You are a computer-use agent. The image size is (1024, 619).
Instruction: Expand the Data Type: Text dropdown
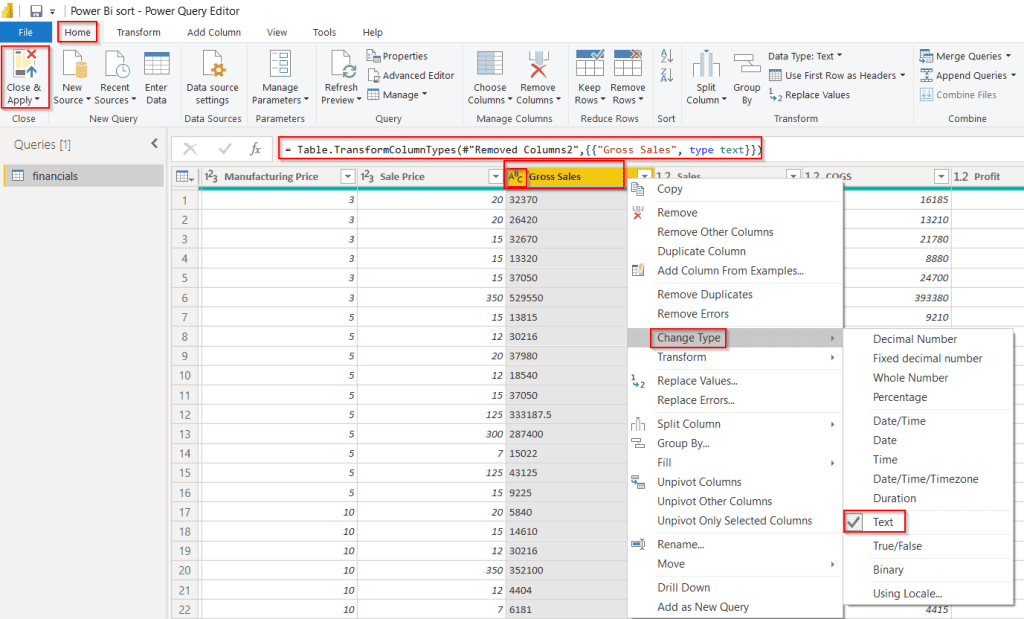coord(805,56)
